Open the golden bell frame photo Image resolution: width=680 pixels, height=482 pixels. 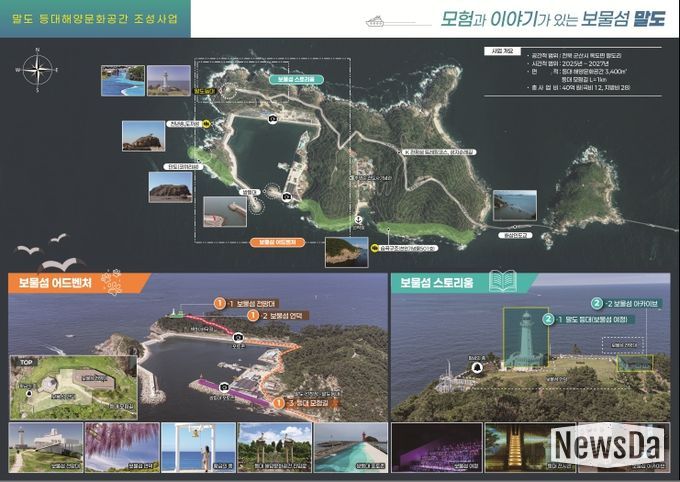click(198, 448)
